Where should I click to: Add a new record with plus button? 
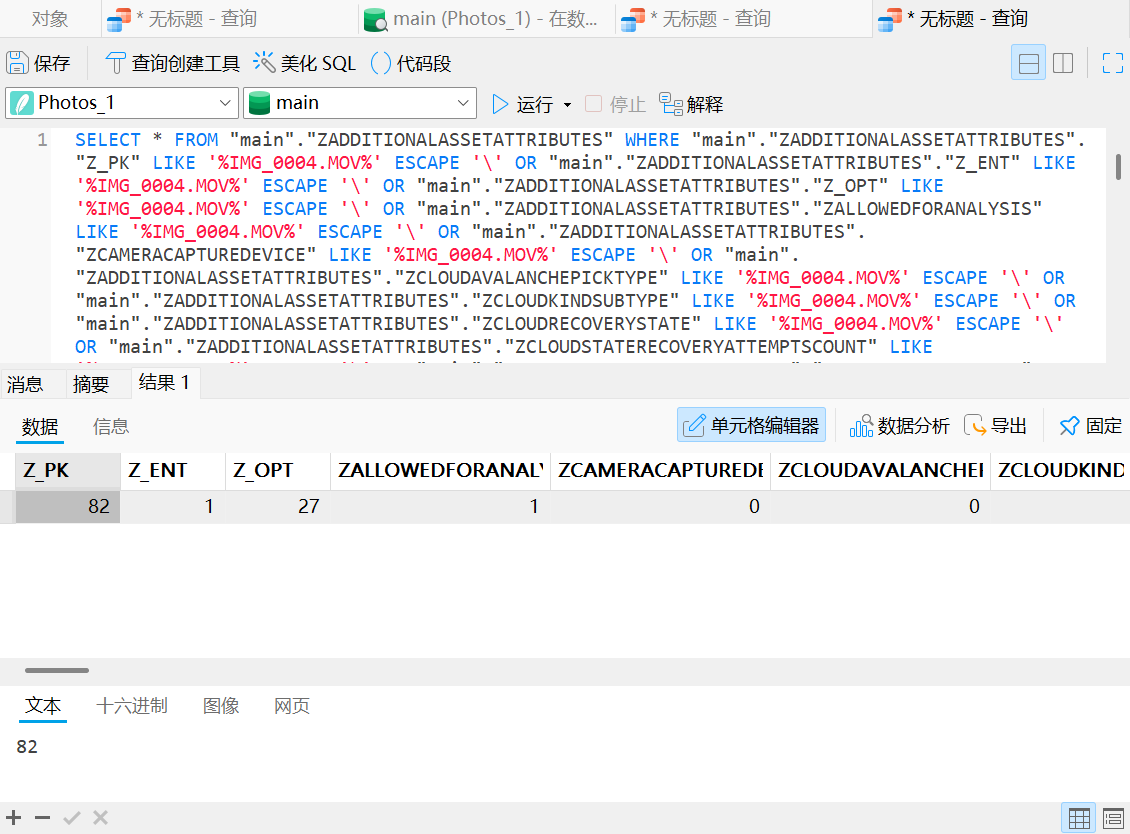click(x=14, y=817)
